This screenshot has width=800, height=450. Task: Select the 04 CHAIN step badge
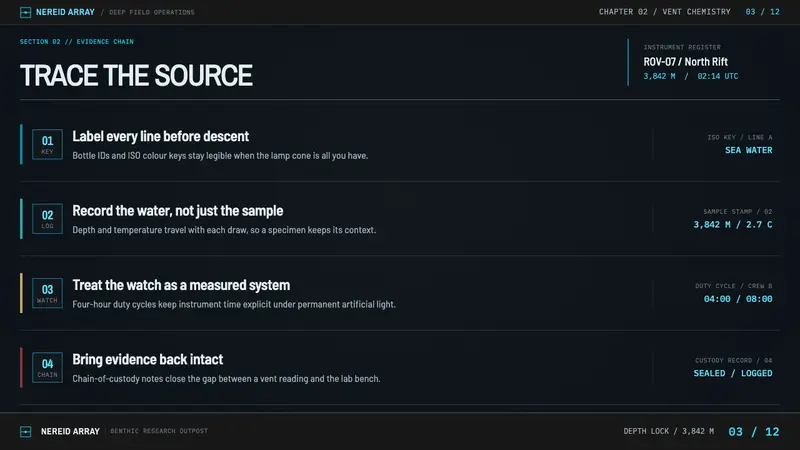tap(47, 367)
